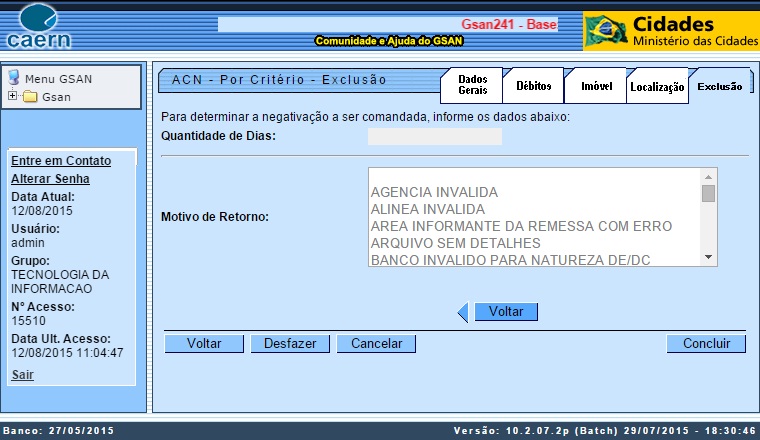Click the list scrollbar down arrow

click(708, 257)
